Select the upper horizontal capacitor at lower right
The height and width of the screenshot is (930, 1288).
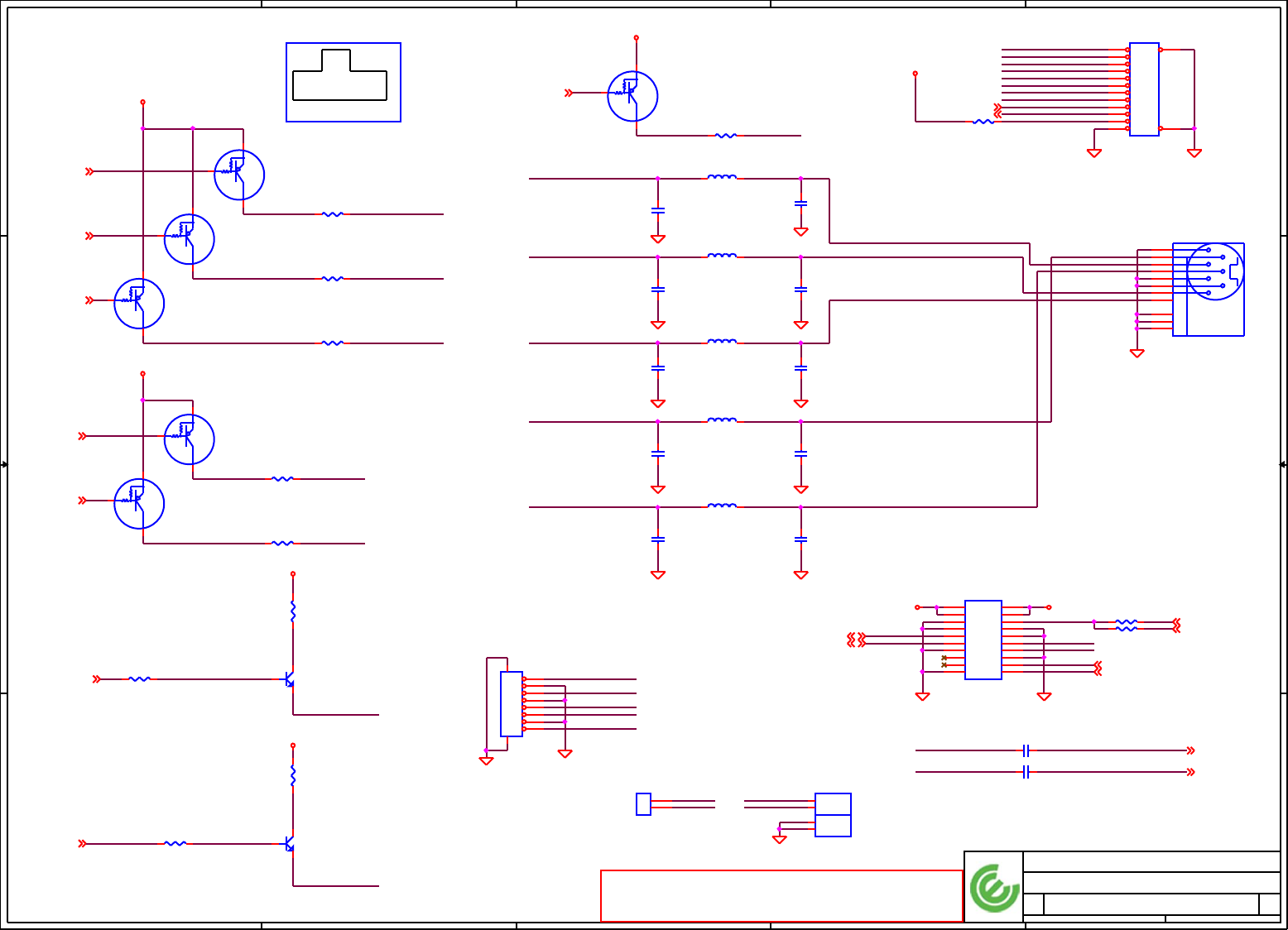tap(1026, 750)
